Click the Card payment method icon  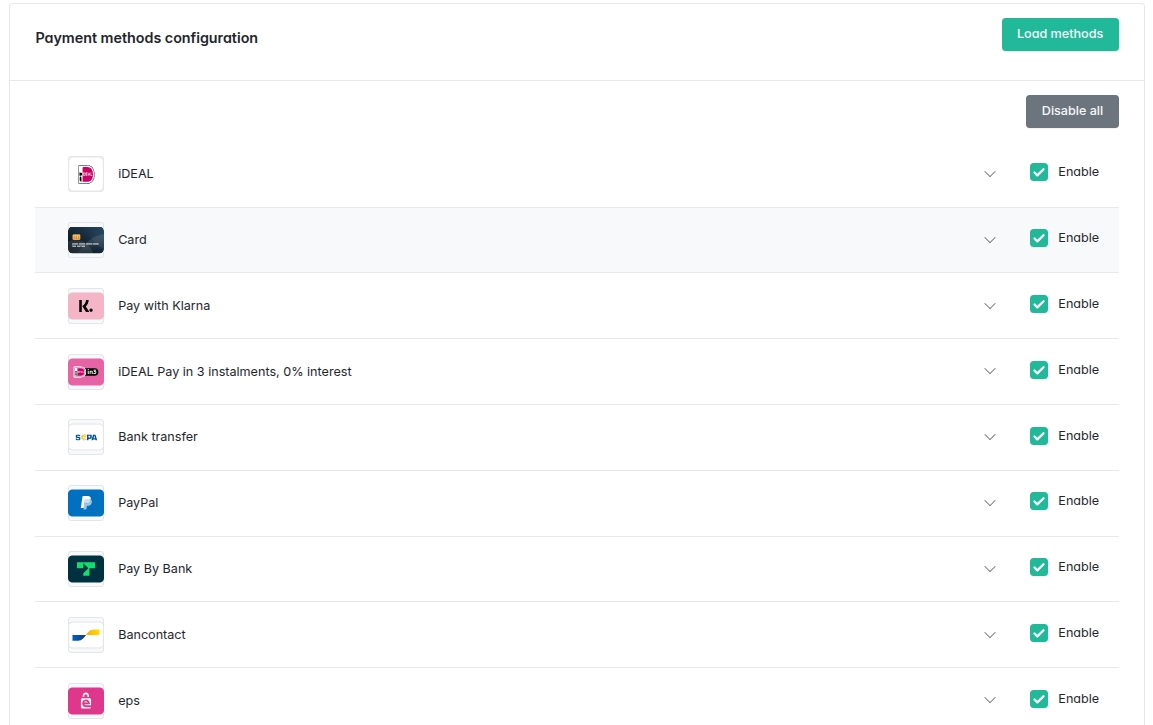[86, 240]
